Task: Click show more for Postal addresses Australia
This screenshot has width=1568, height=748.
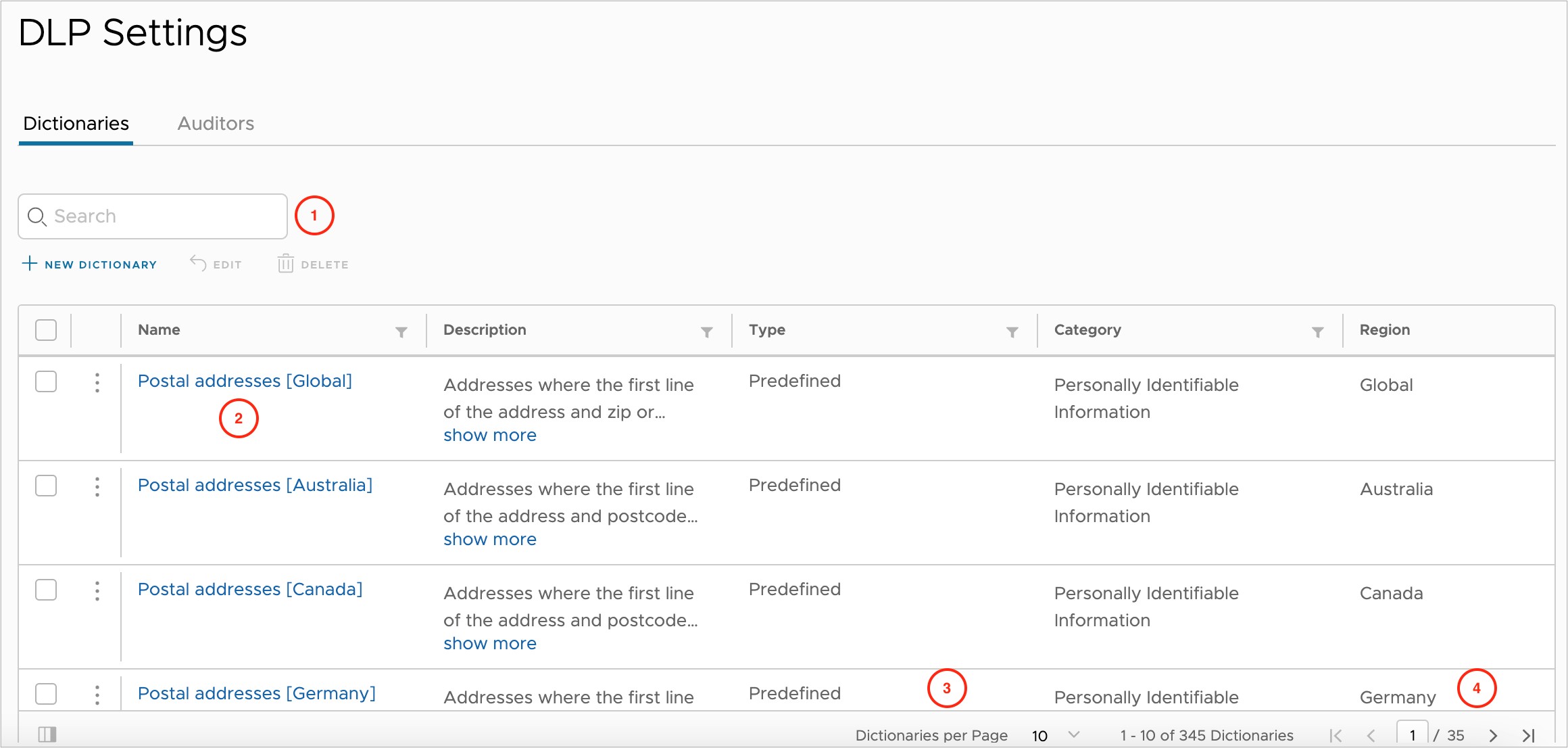Action: click(490, 539)
